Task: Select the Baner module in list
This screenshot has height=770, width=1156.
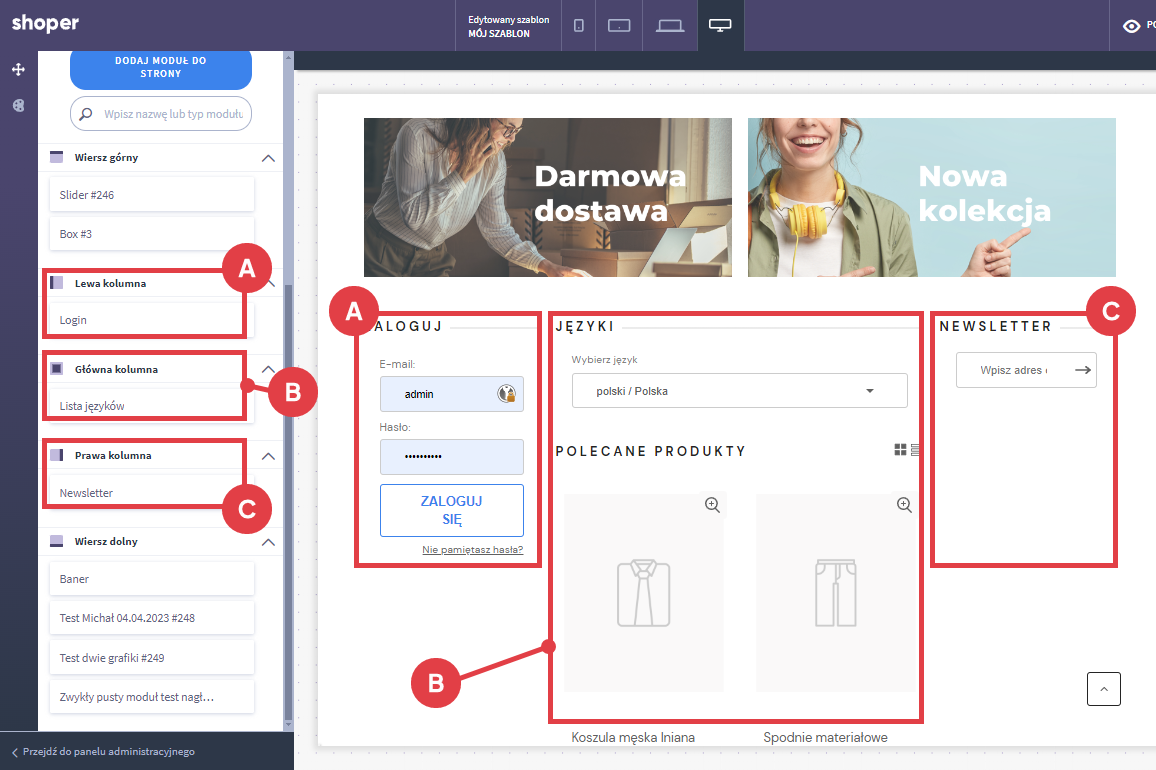Action: 151,579
